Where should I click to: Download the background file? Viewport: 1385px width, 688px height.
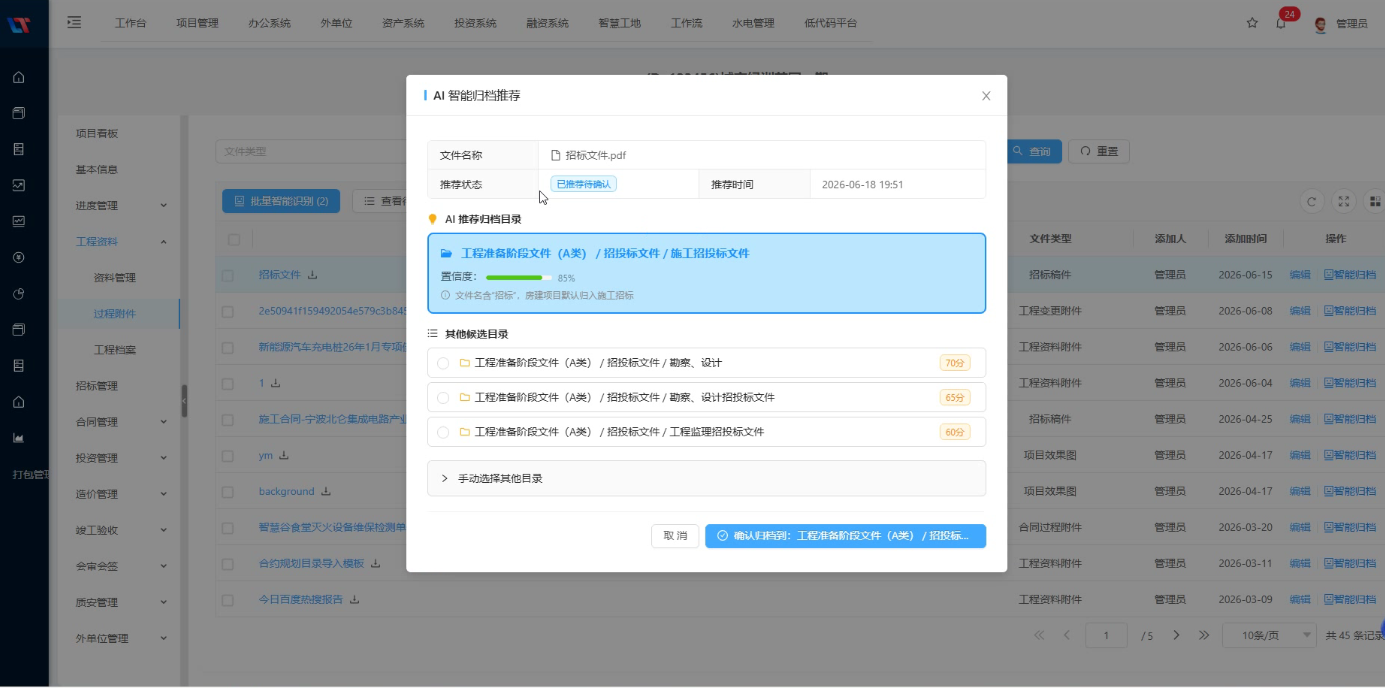point(325,491)
